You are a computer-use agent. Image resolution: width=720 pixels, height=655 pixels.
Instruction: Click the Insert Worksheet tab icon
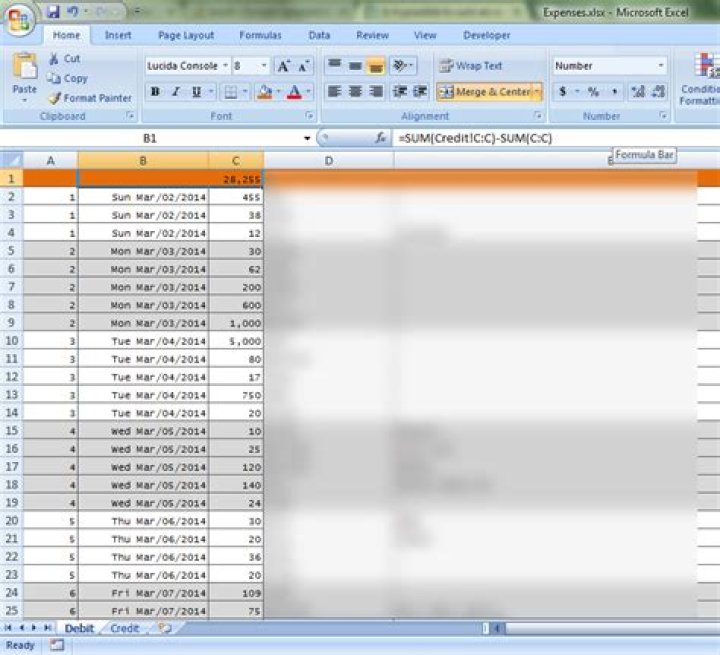(164, 628)
